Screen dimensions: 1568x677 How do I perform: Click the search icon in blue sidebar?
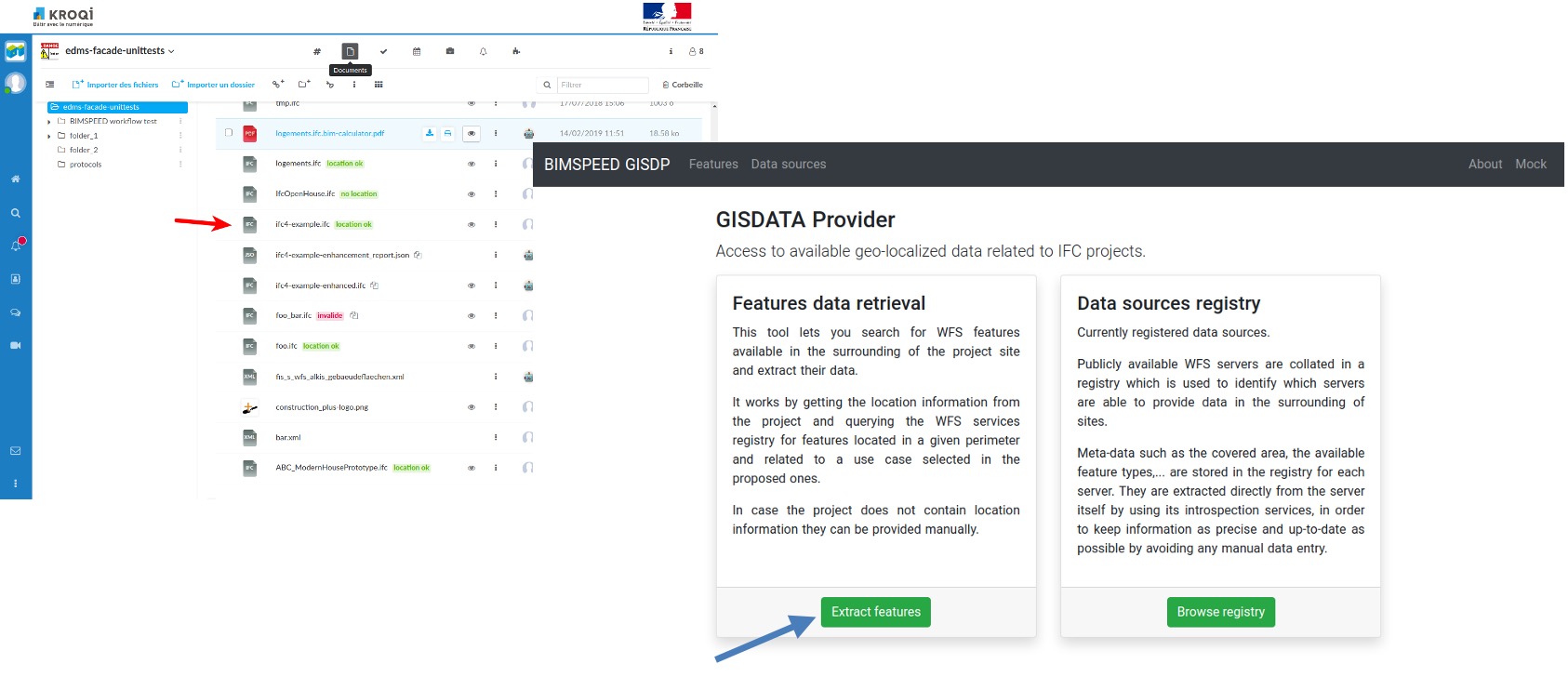coord(16,213)
